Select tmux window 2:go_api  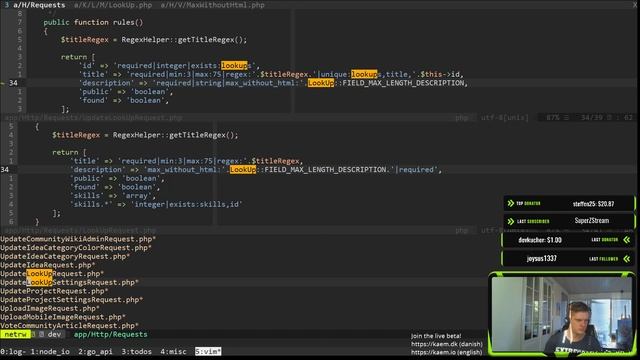[x=95, y=351]
